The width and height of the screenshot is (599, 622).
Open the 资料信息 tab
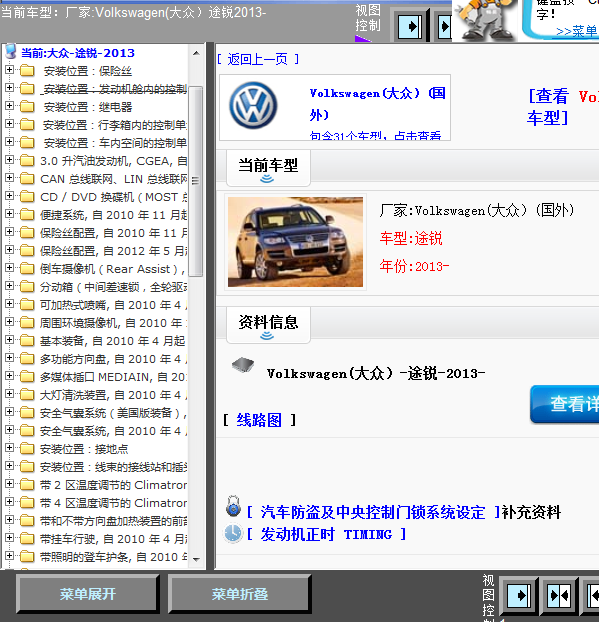coord(268,325)
